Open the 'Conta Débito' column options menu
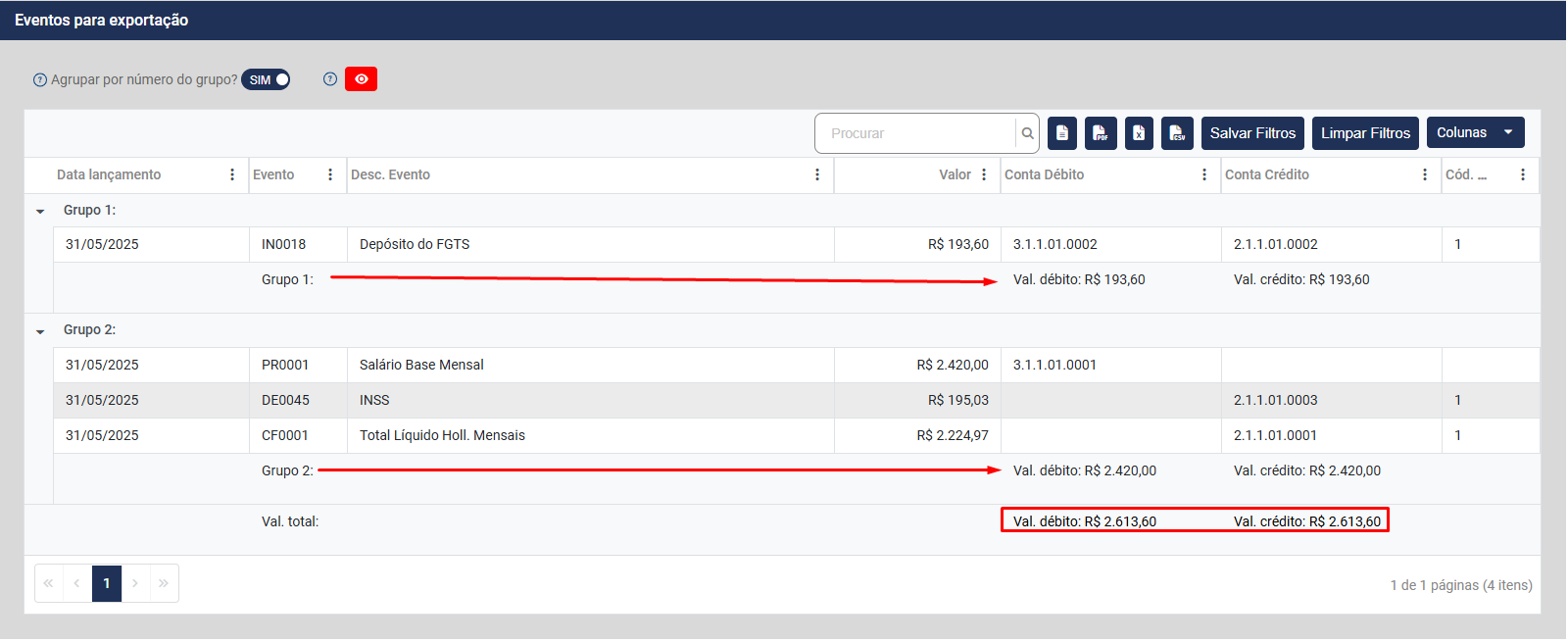 pyautogui.click(x=1204, y=175)
